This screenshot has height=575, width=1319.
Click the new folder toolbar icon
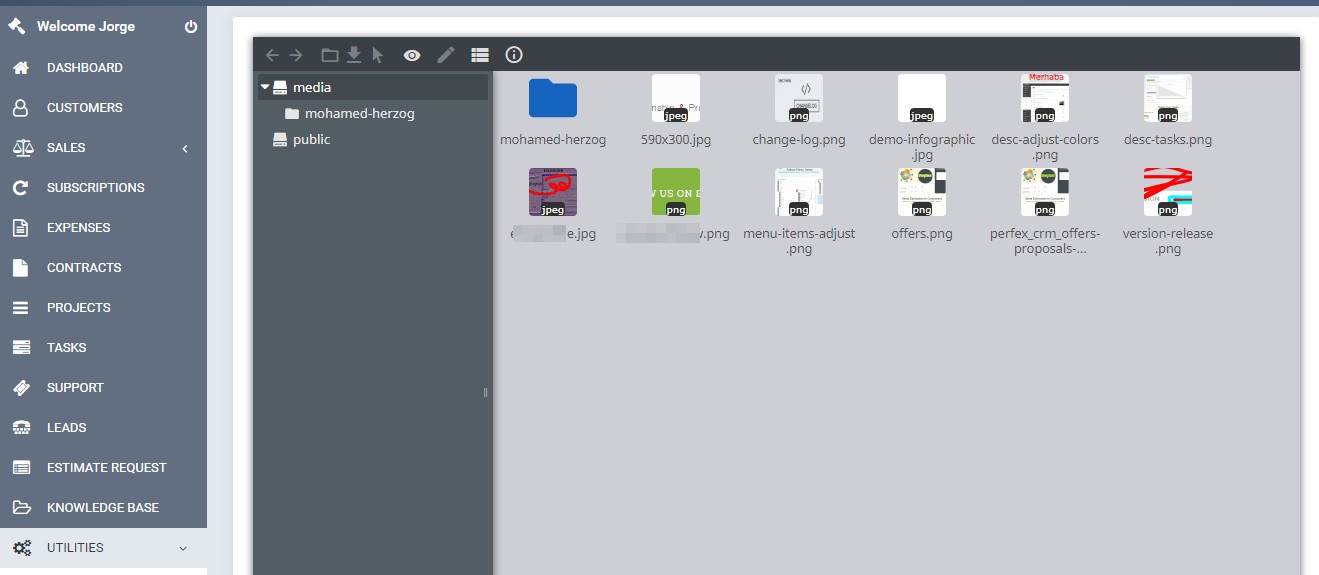coord(329,55)
